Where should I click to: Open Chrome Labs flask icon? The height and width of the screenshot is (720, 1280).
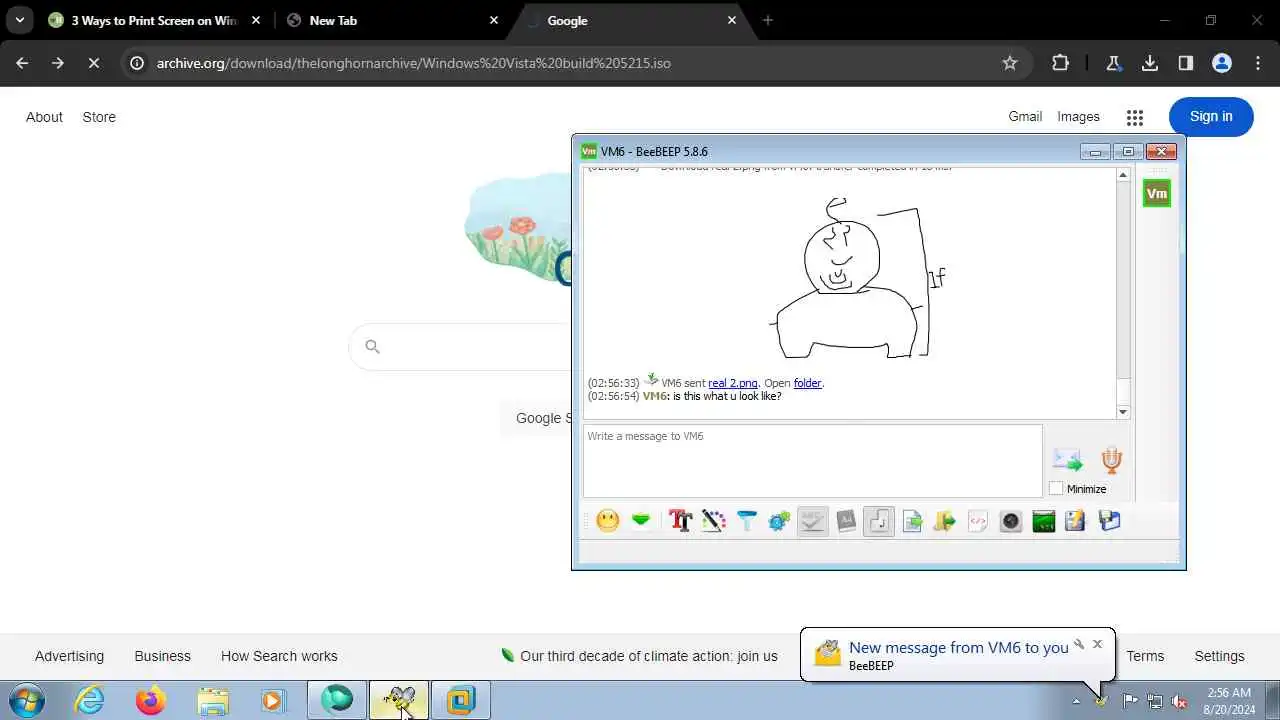[x=1113, y=63]
